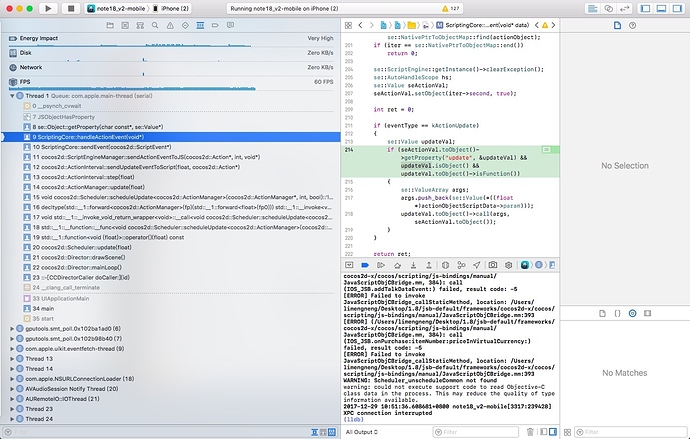Show the Quick Help inspector
This screenshot has height=439, width=690.
[x=632, y=26]
